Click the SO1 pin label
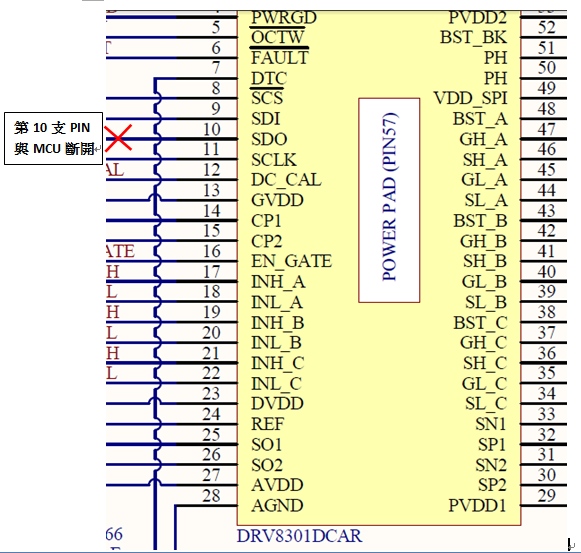 point(267,445)
